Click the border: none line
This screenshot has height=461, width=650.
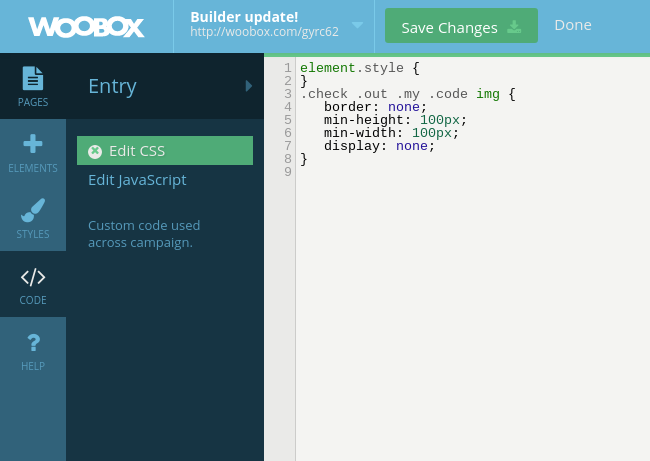(375, 107)
